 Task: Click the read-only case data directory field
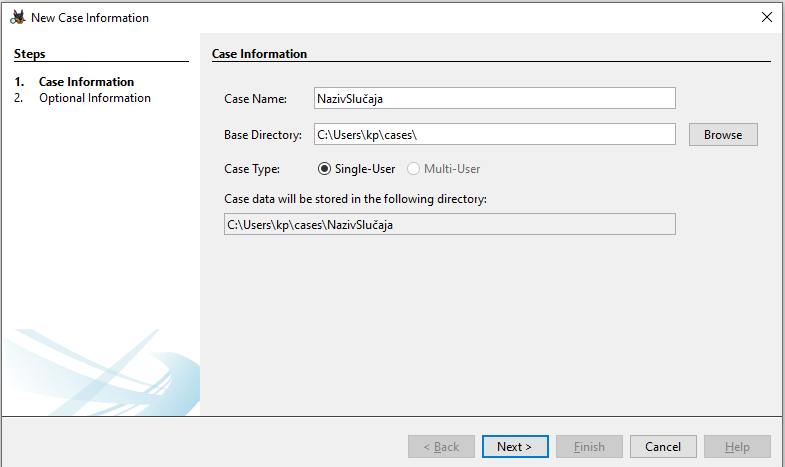(449, 225)
